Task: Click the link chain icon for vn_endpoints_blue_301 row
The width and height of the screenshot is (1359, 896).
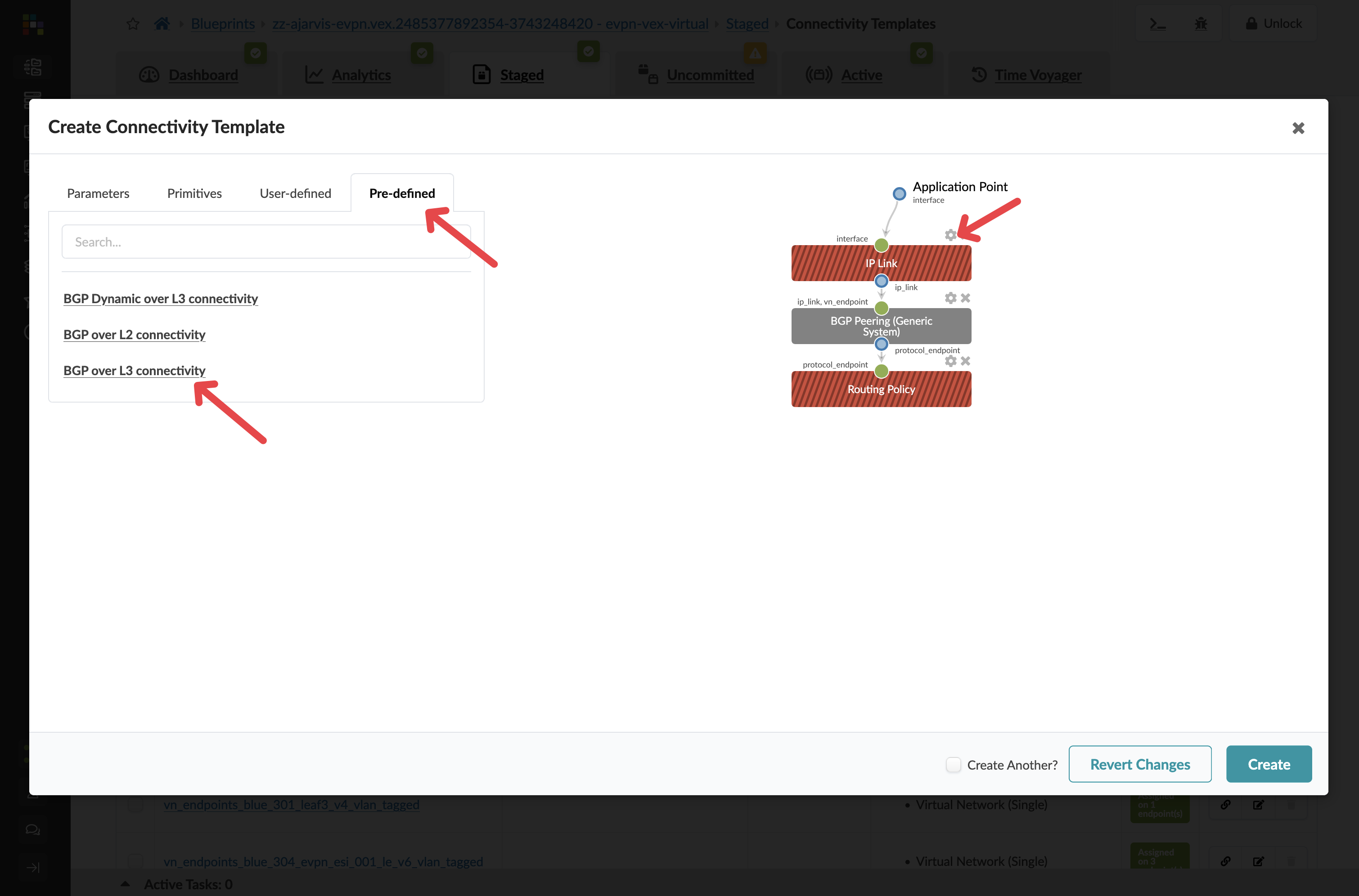Action: click(x=1226, y=804)
